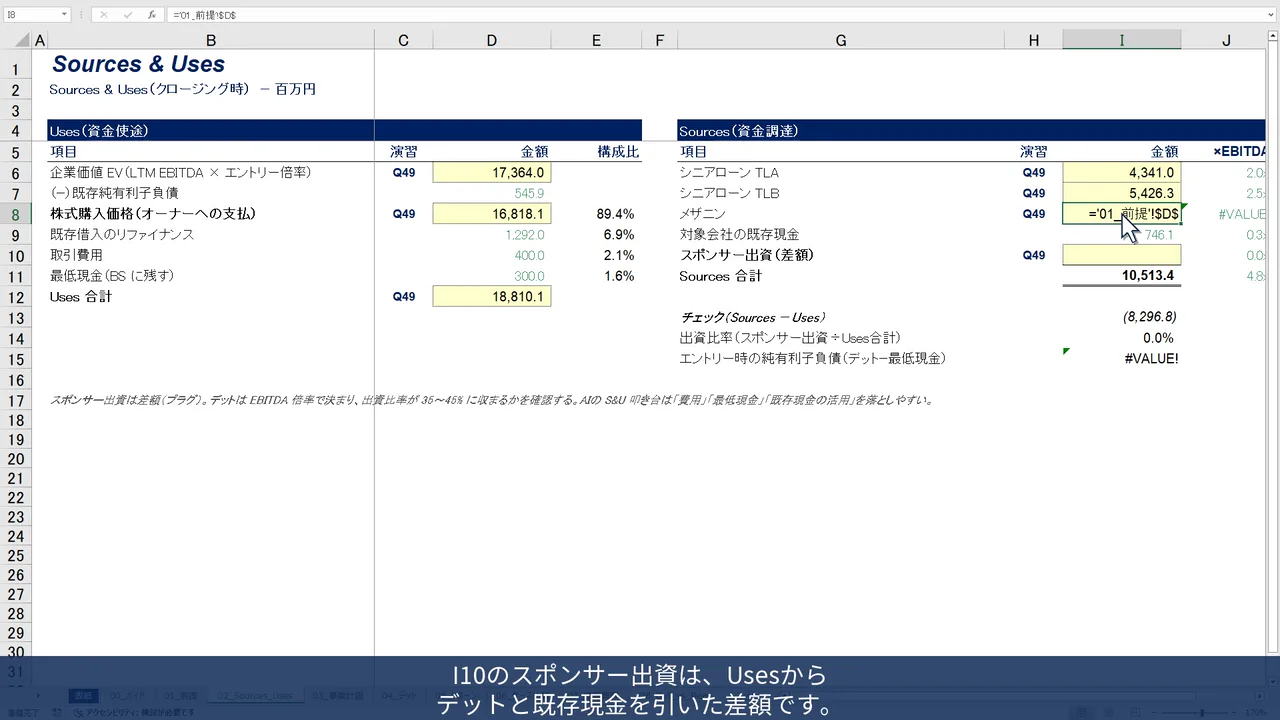
Task: Select column I header
Action: (x=1122, y=41)
